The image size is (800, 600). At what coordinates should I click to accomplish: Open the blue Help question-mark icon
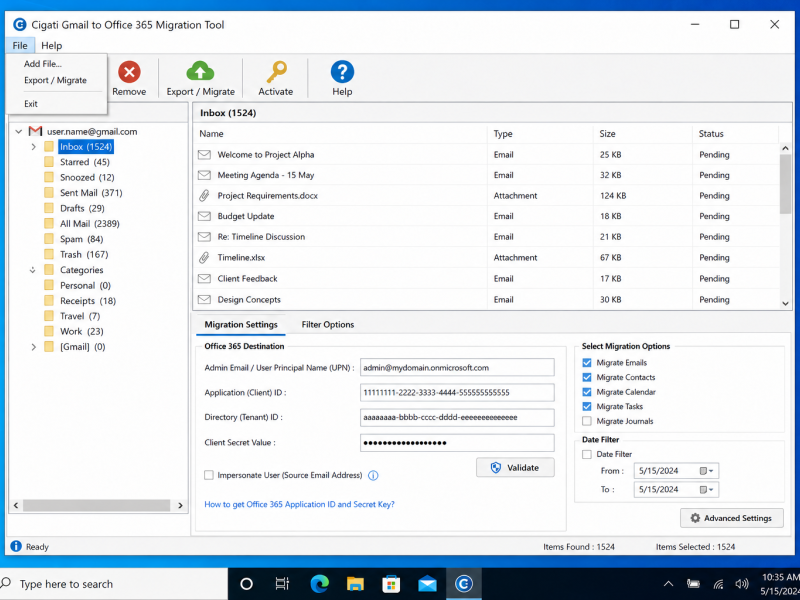[342, 71]
